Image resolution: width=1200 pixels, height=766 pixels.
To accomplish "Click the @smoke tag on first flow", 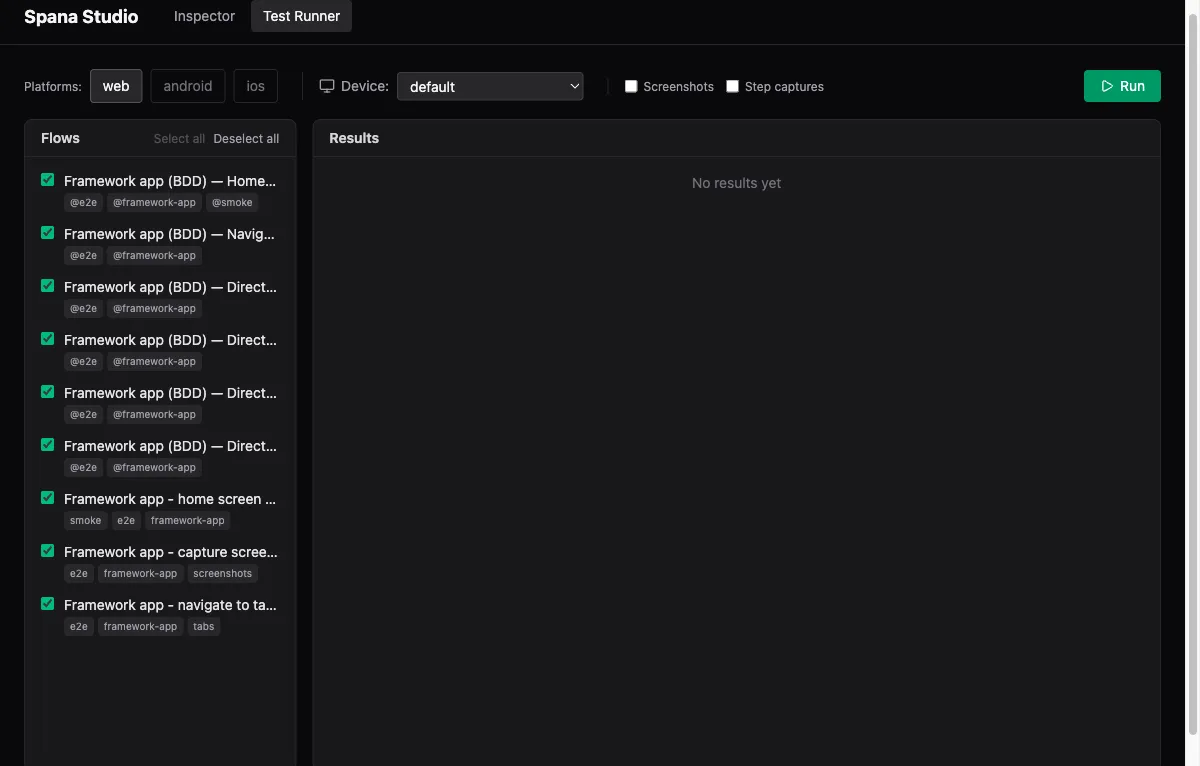I will click(x=232, y=203).
